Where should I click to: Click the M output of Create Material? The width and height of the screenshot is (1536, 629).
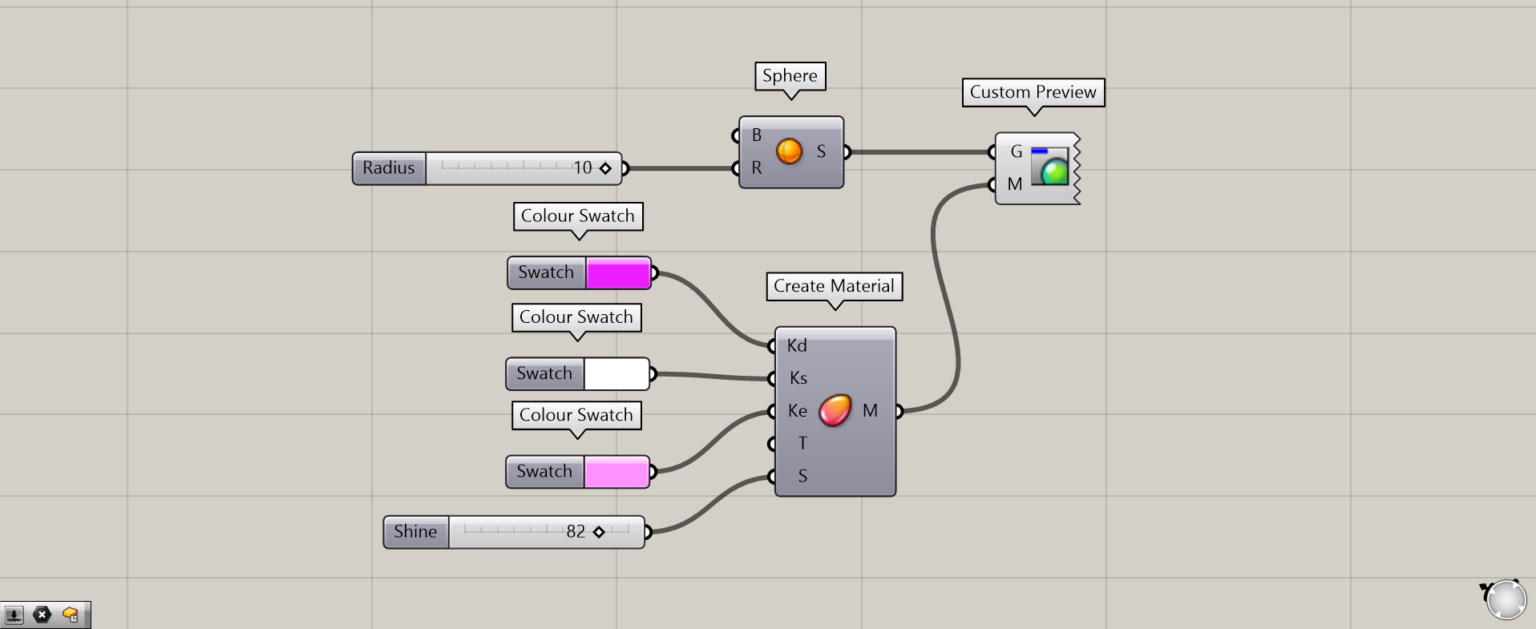click(870, 411)
